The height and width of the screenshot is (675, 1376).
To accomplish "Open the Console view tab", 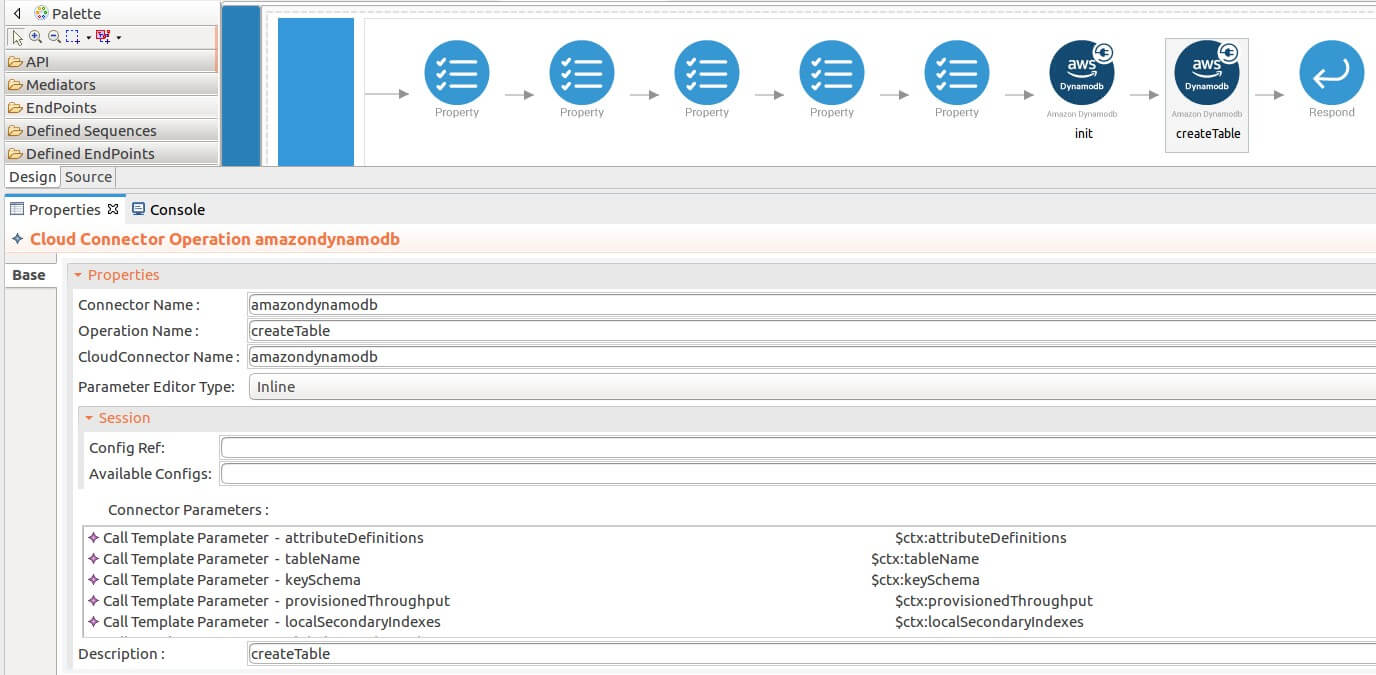I will 169,209.
